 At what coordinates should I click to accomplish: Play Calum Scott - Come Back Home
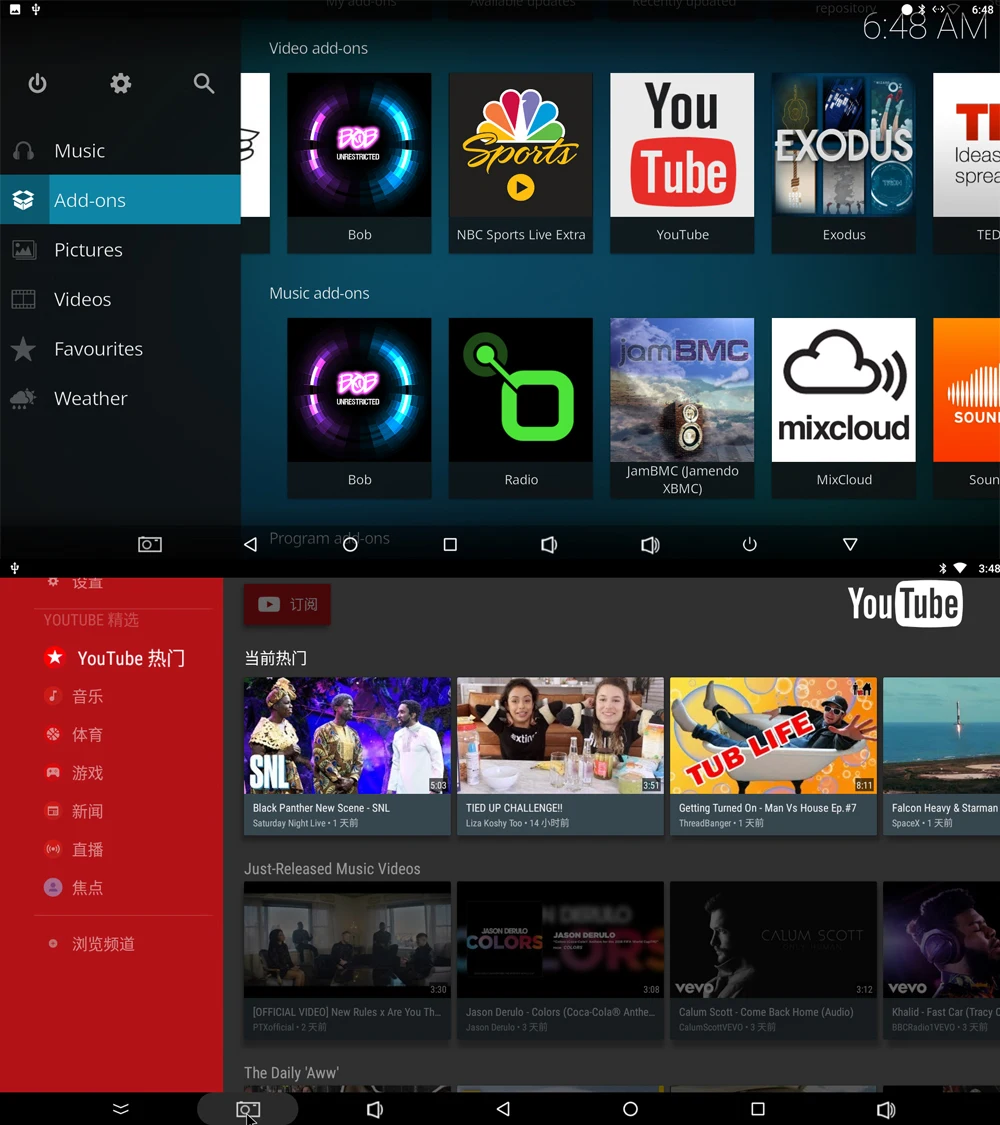coord(773,960)
